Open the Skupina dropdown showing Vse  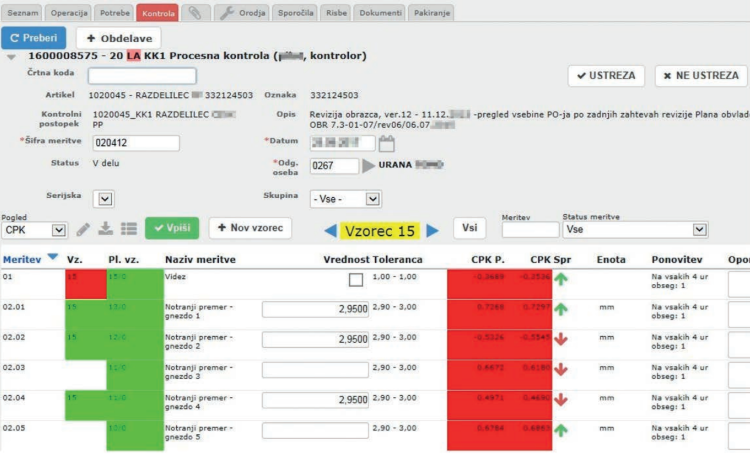[345, 199]
